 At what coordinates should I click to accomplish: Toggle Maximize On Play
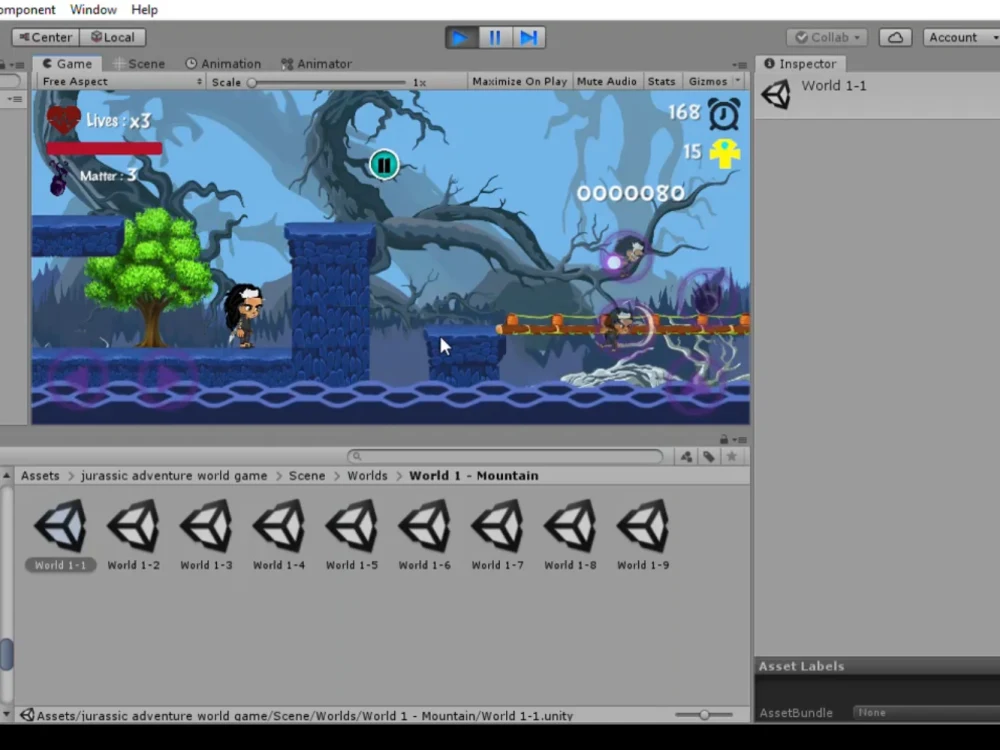pos(519,82)
